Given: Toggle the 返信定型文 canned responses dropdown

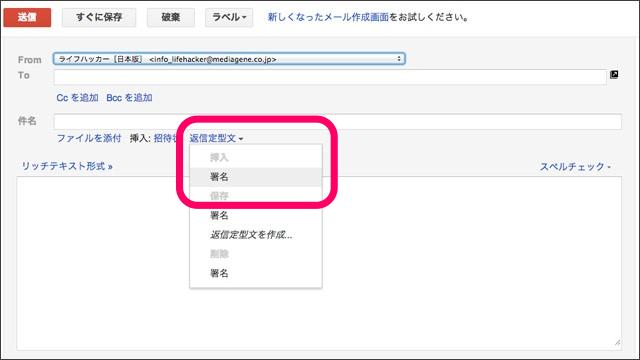Looking at the screenshot, I should coord(216,138).
